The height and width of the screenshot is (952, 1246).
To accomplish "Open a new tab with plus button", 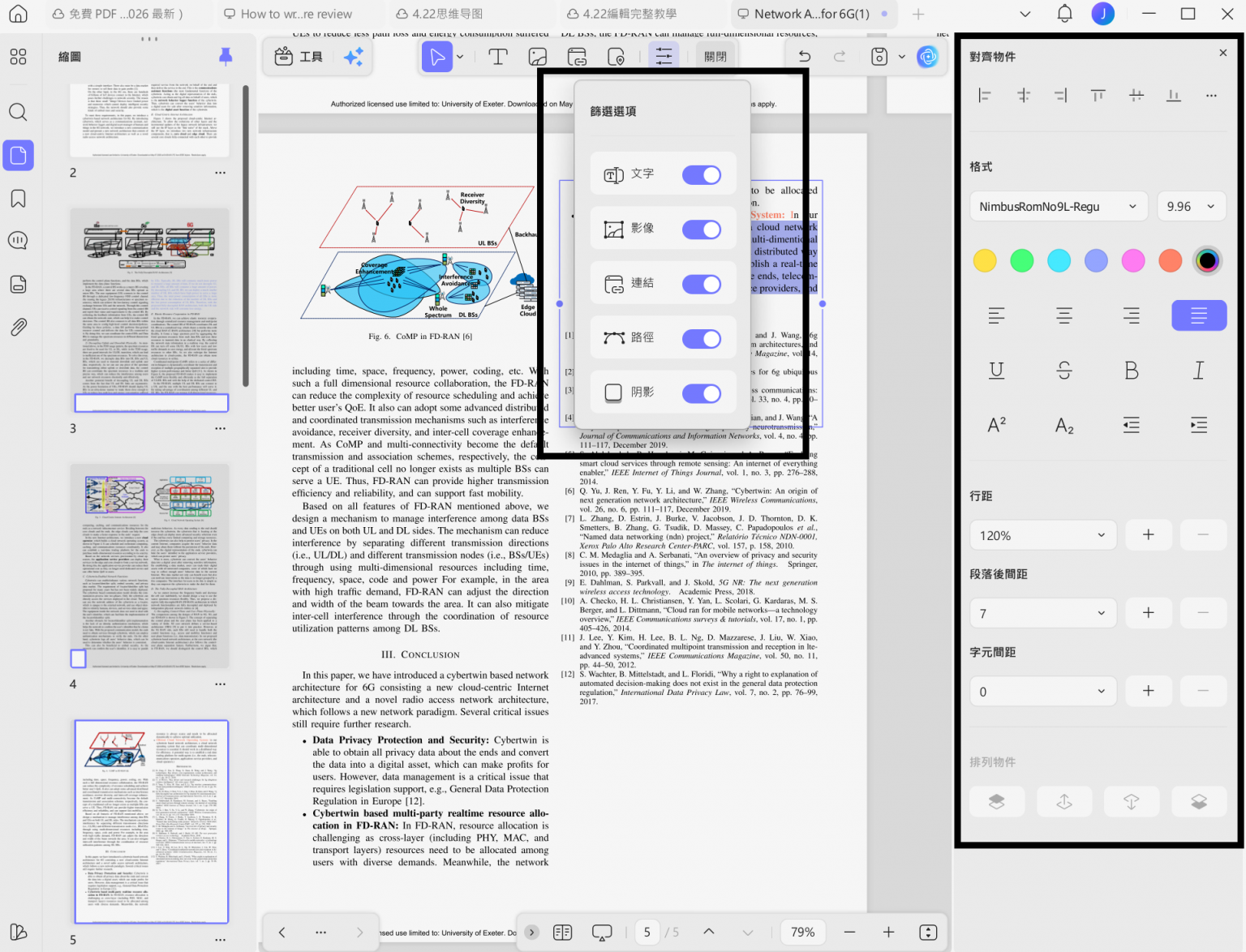I will coord(918,14).
